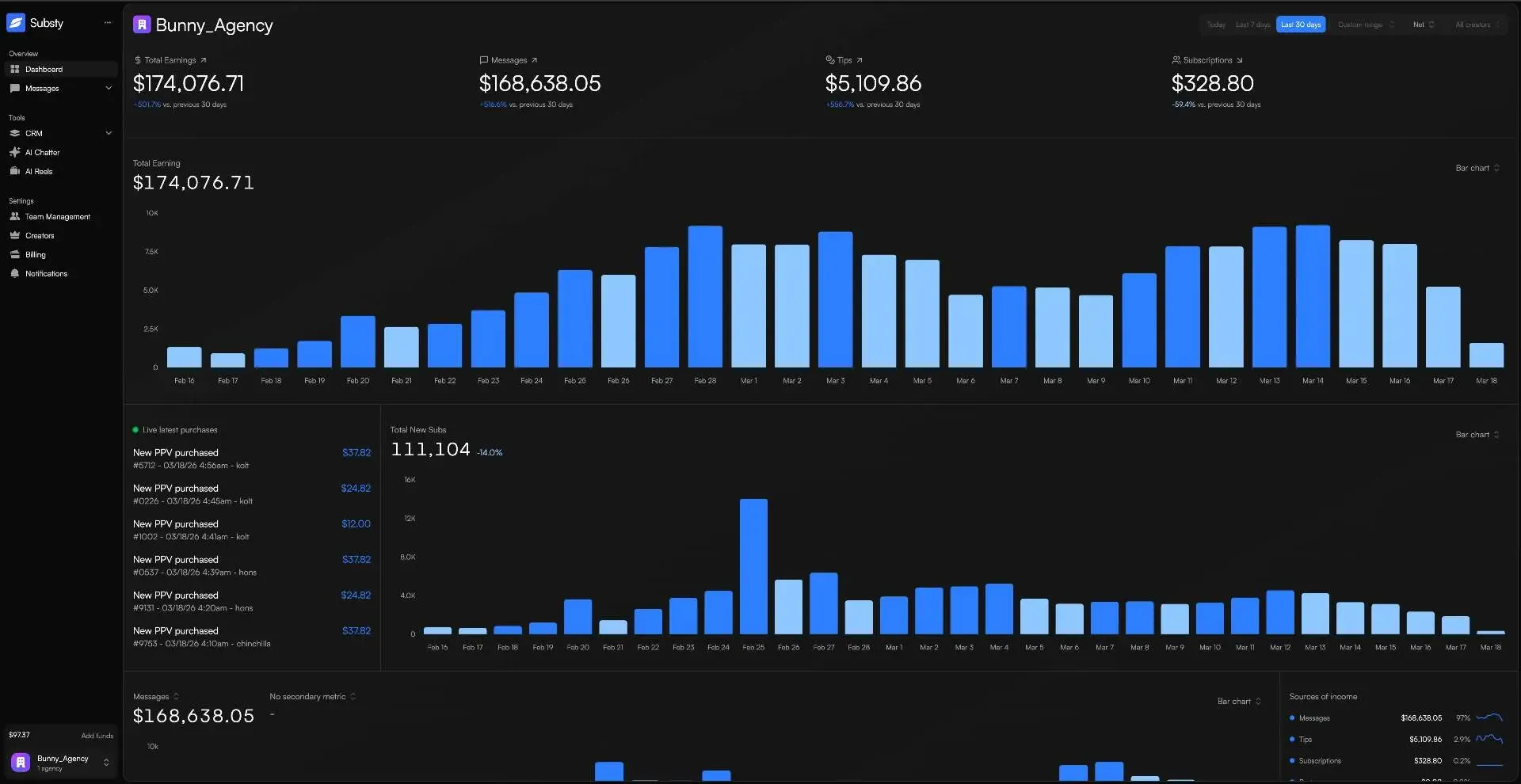Click the Add funds link
The width and height of the screenshot is (1521, 784).
pos(97,736)
